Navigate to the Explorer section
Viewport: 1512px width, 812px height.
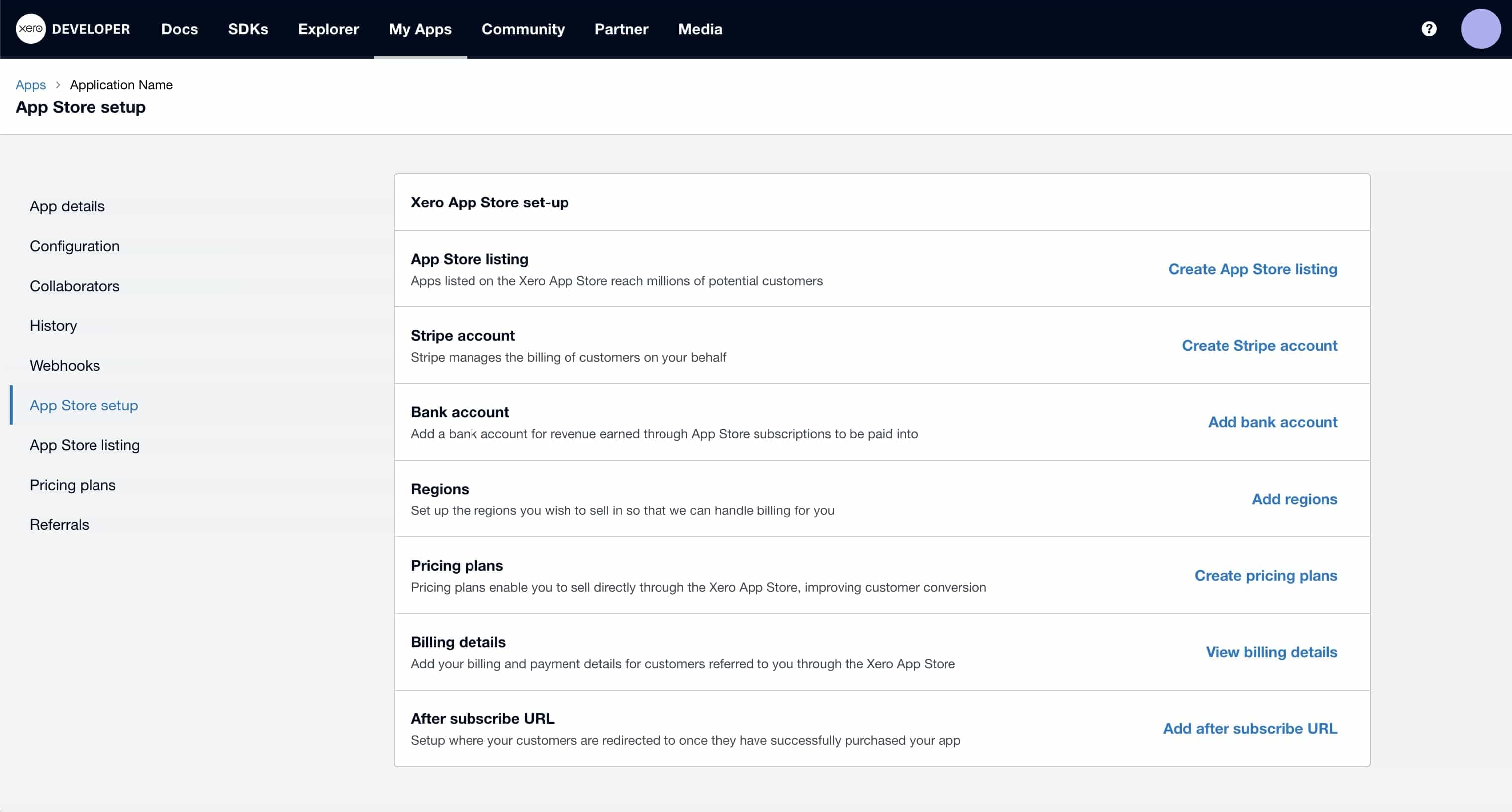click(x=328, y=29)
